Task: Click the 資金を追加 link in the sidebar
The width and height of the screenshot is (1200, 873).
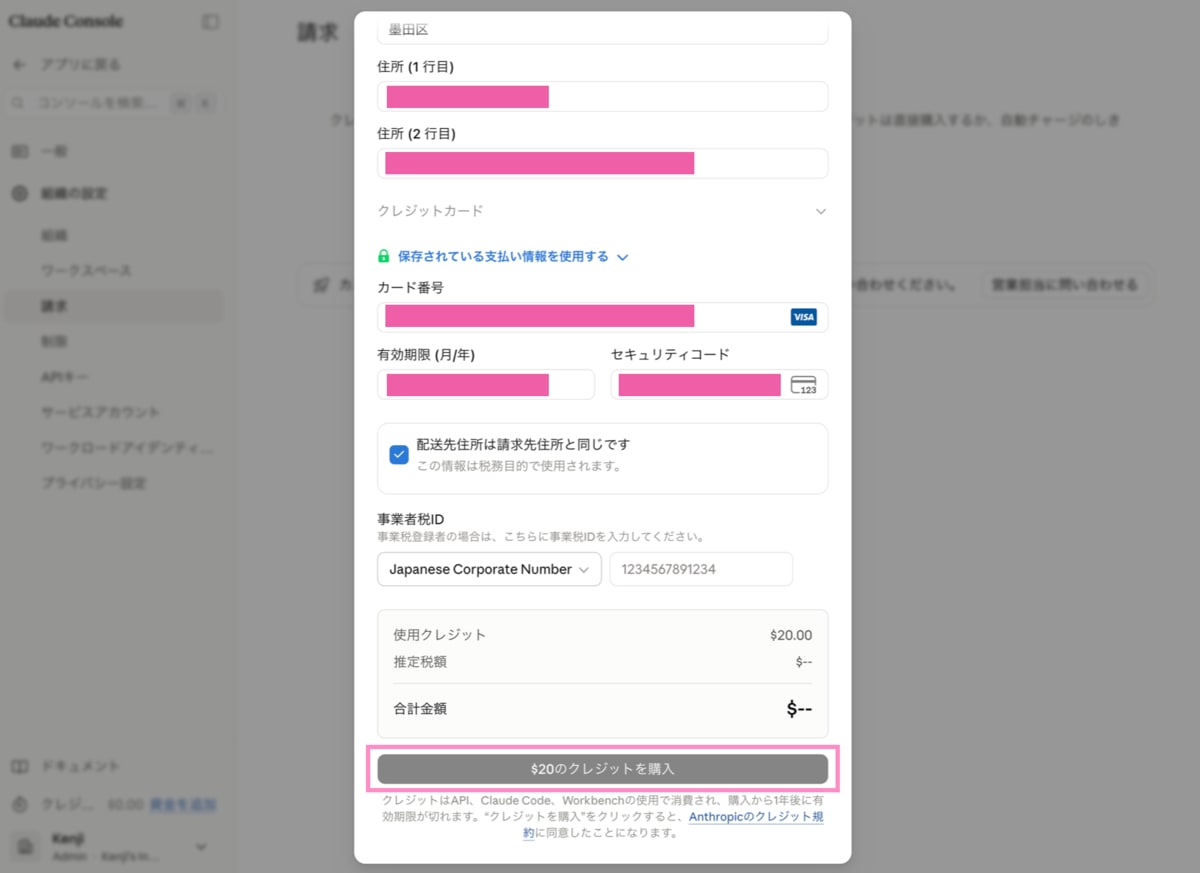Action: [x=183, y=804]
